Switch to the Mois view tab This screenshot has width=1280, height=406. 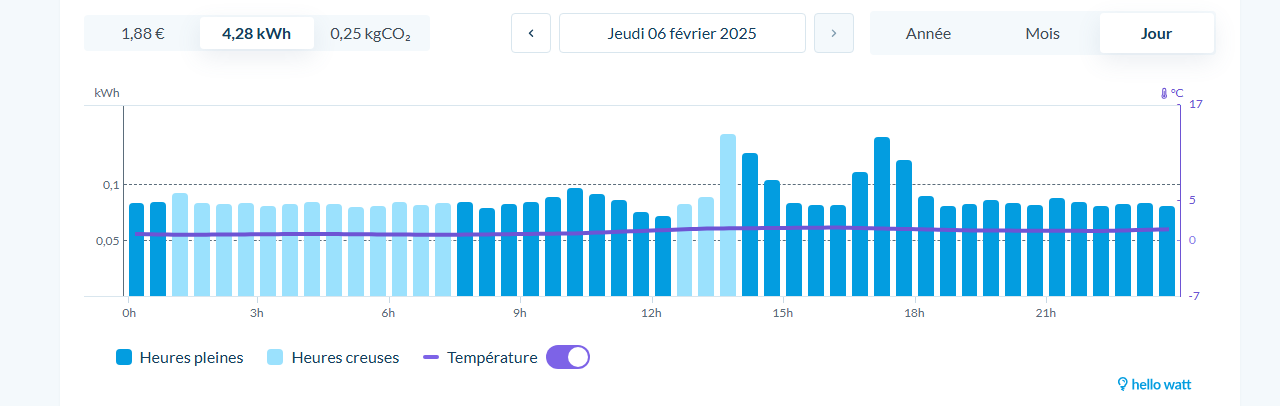(1042, 33)
